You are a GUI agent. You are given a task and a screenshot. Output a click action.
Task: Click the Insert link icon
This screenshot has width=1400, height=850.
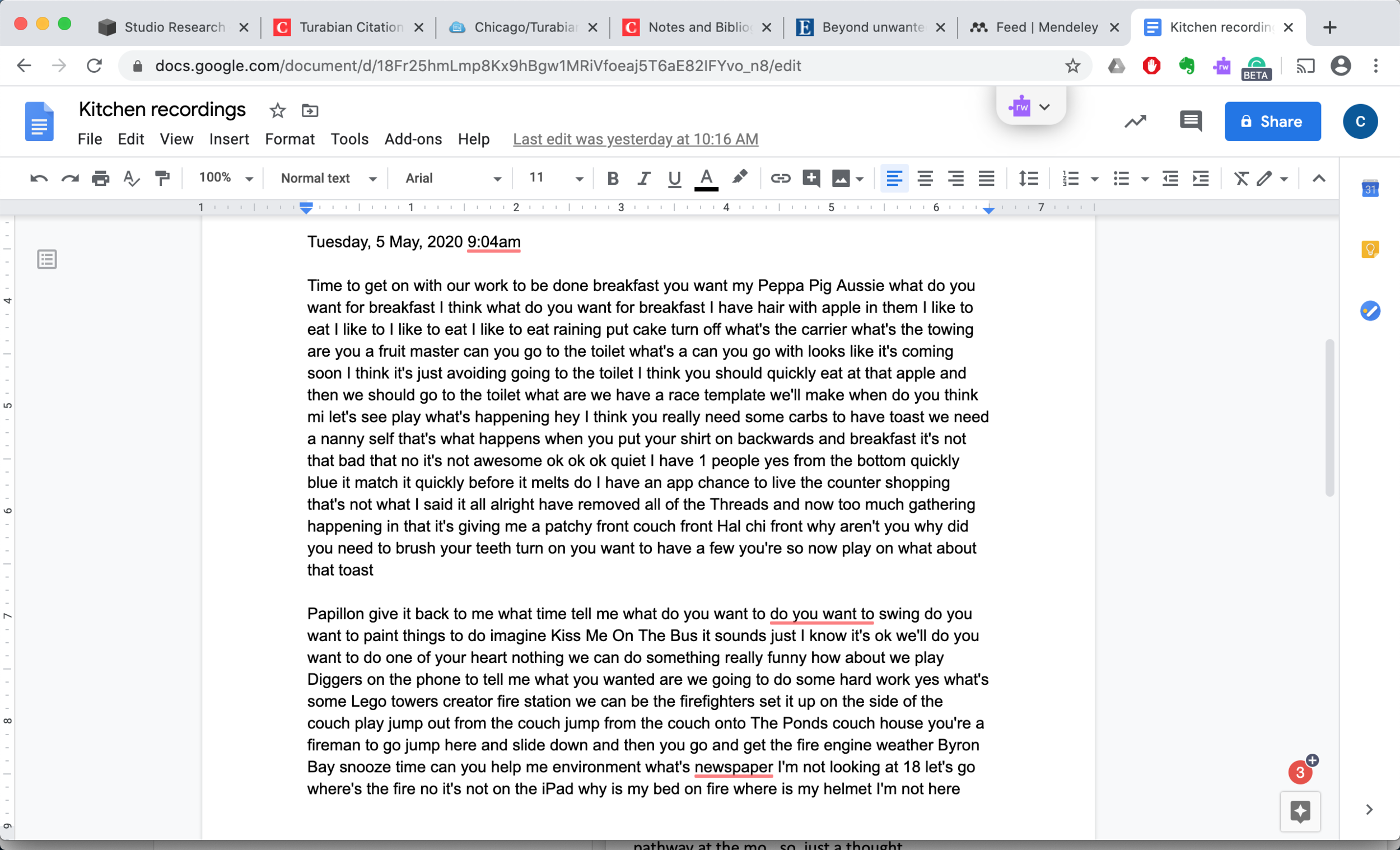(780, 179)
